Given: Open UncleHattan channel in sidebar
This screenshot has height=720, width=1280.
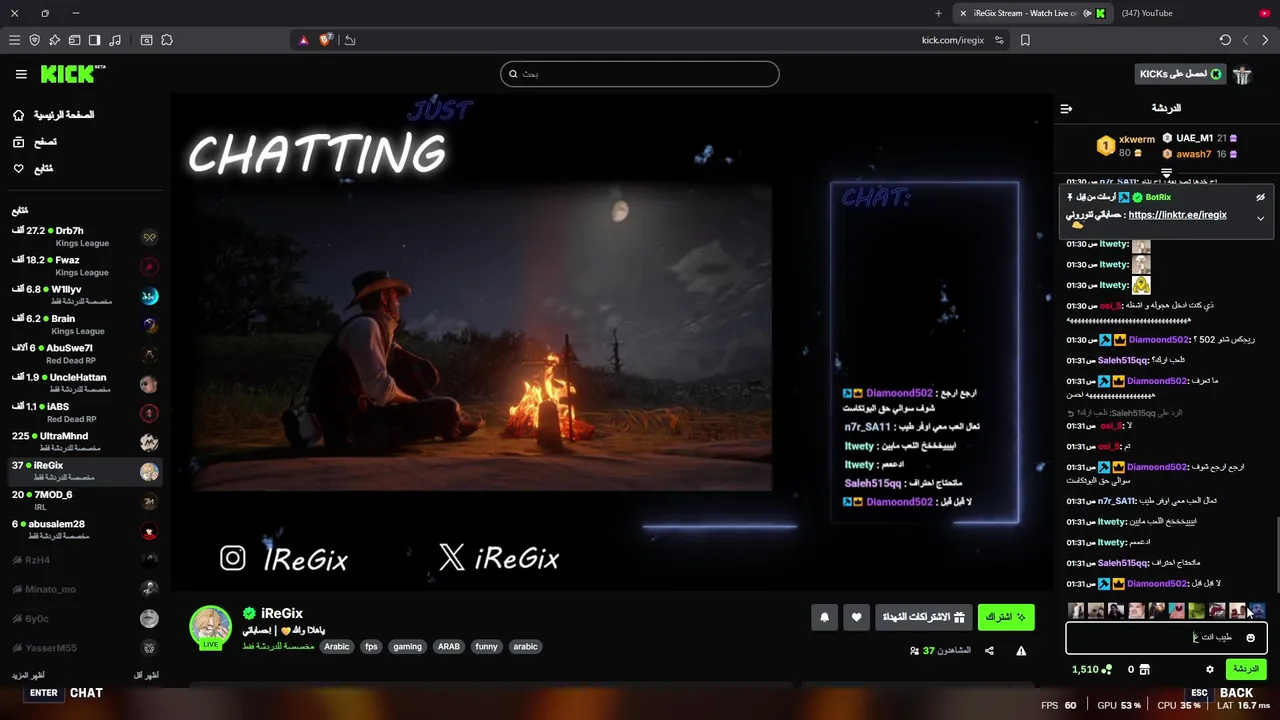Looking at the screenshot, I should pyautogui.click(x=84, y=383).
